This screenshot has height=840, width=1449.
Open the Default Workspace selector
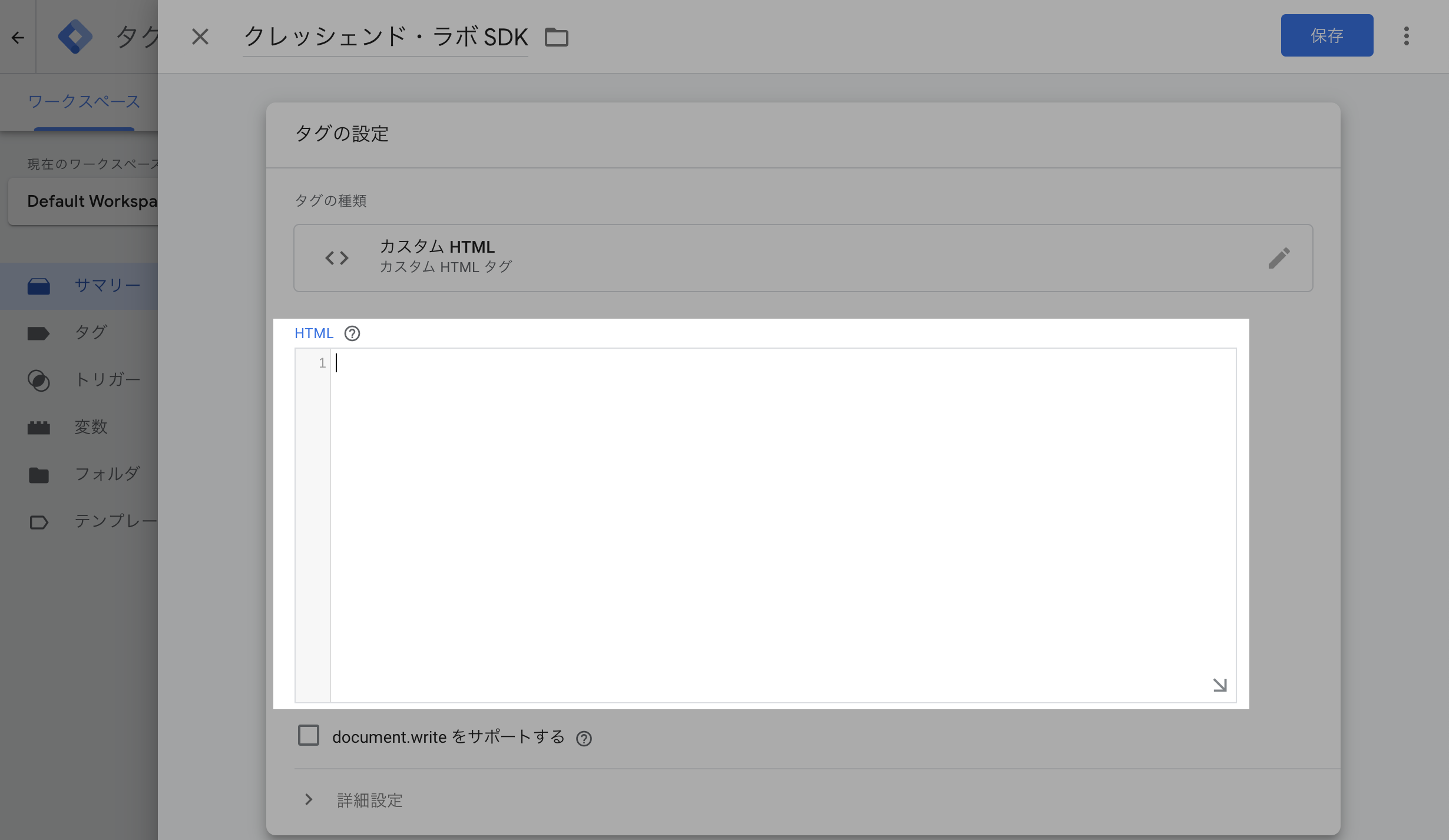point(83,201)
